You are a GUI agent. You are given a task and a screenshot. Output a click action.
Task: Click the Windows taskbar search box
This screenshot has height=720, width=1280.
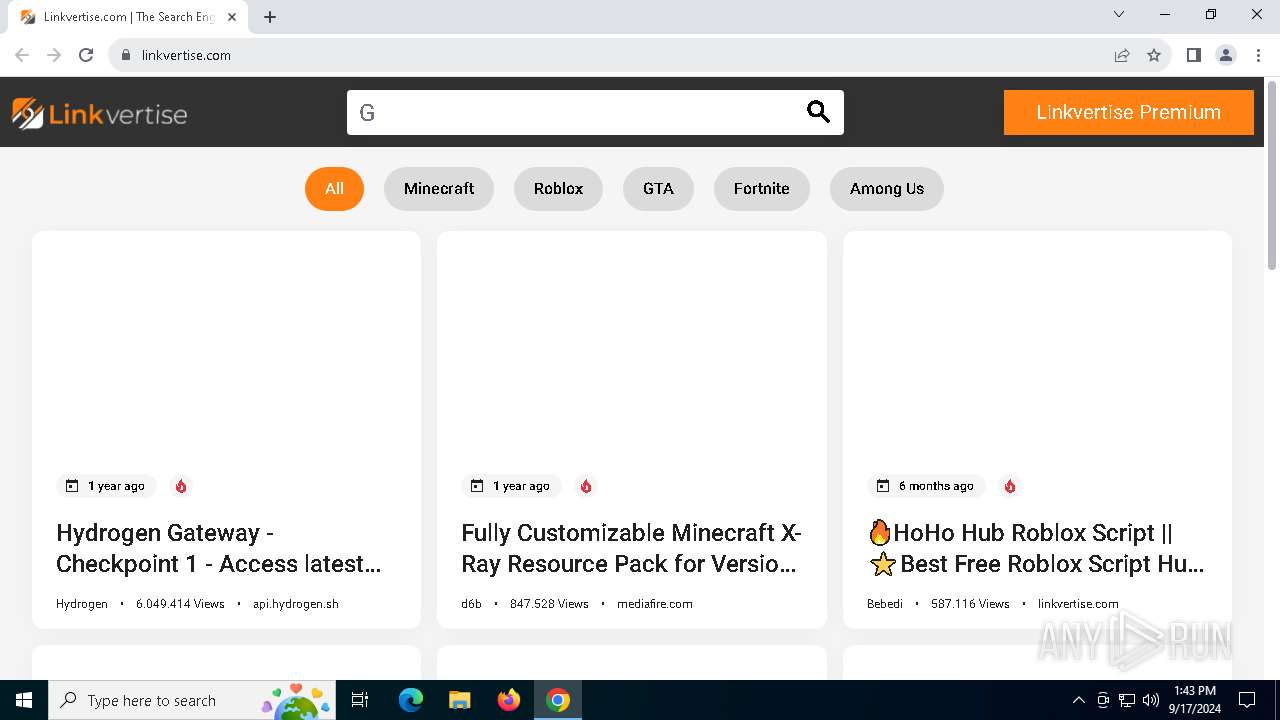click(x=191, y=700)
